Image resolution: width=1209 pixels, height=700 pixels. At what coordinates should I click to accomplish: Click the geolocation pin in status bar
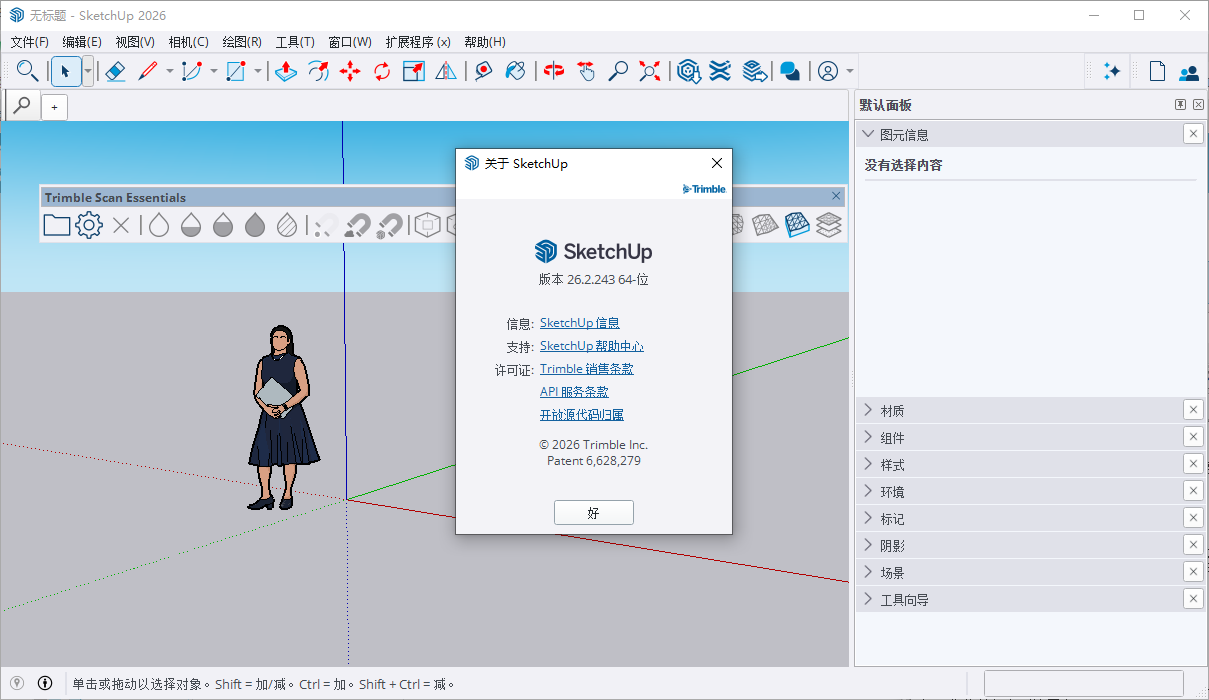pyautogui.click(x=17, y=683)
